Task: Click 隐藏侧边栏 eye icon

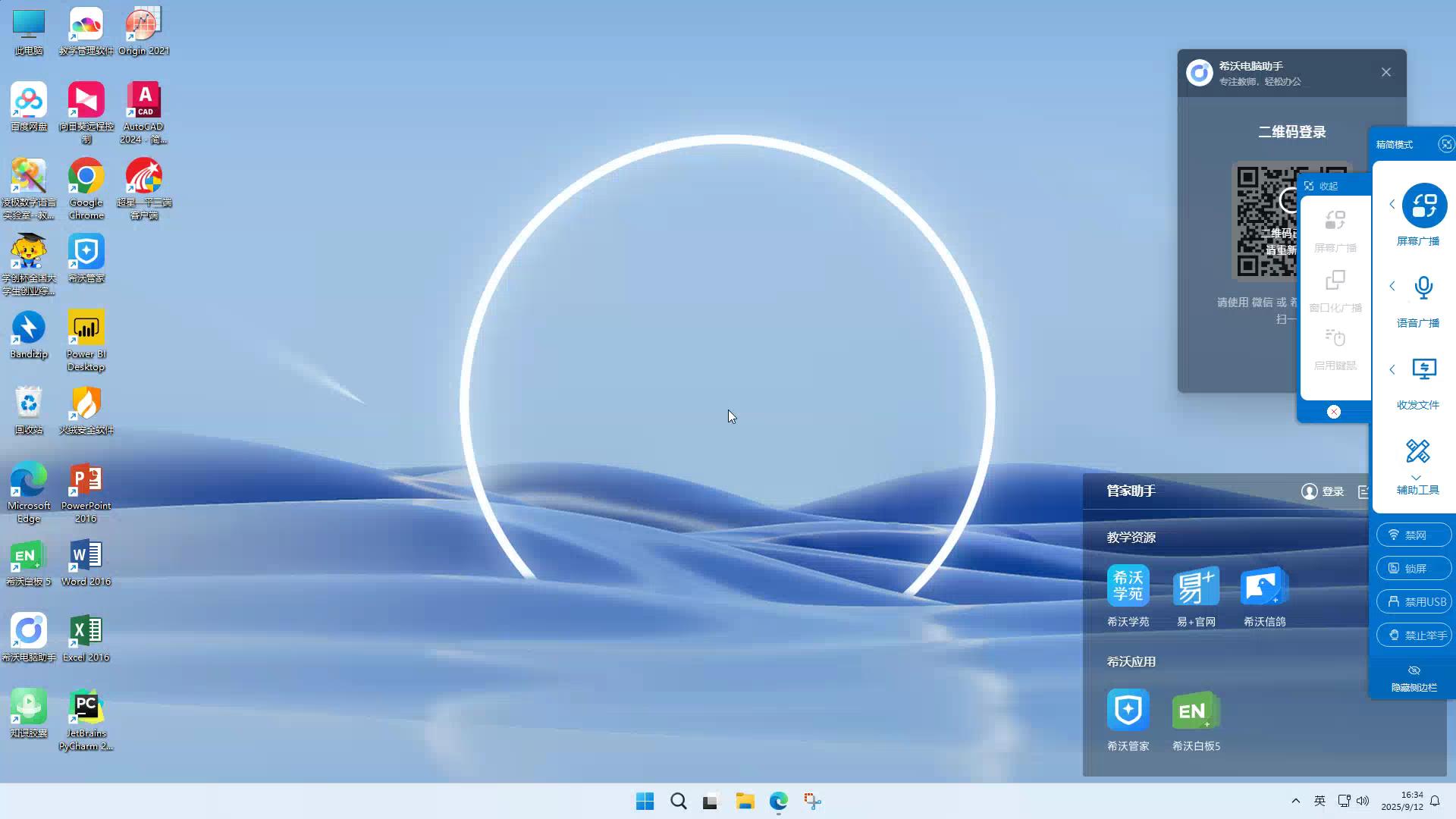Action: point(1414,671)
